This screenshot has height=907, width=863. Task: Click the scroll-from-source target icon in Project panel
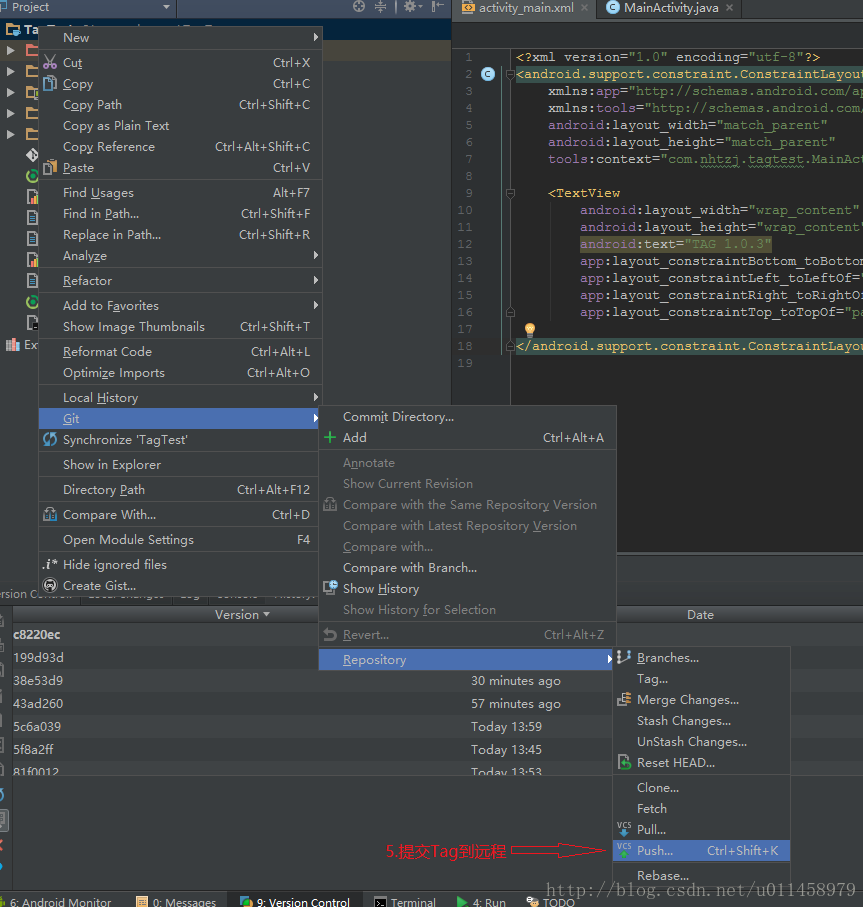coord(360,7)
